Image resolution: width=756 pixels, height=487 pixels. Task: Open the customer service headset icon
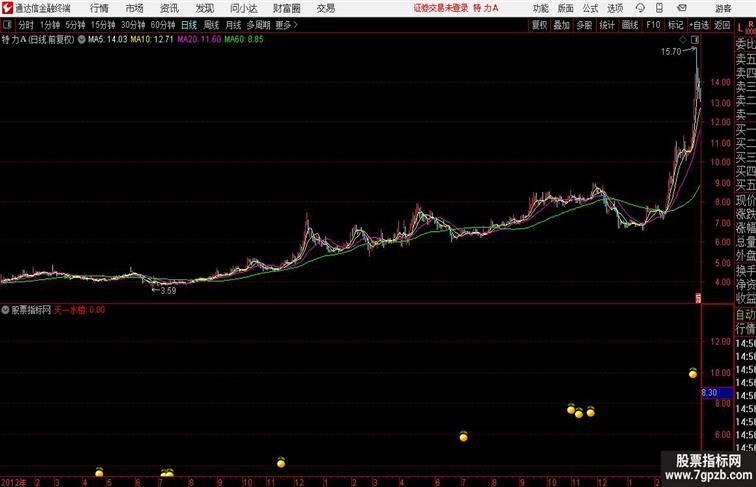640,8
